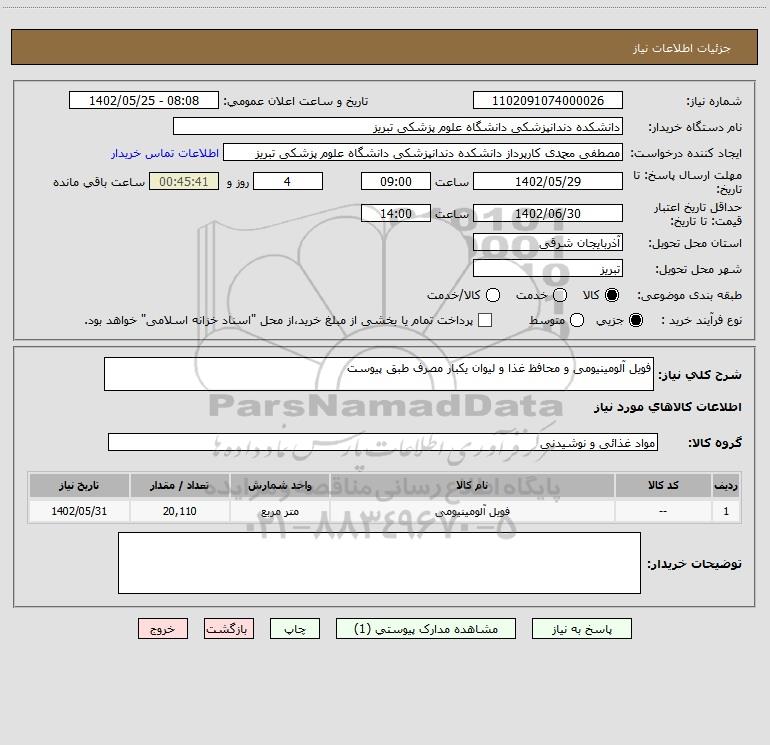The width and height of the screenshot is (770, 745).
Task: Click the چاپ print button
Action: coord(295,629)
